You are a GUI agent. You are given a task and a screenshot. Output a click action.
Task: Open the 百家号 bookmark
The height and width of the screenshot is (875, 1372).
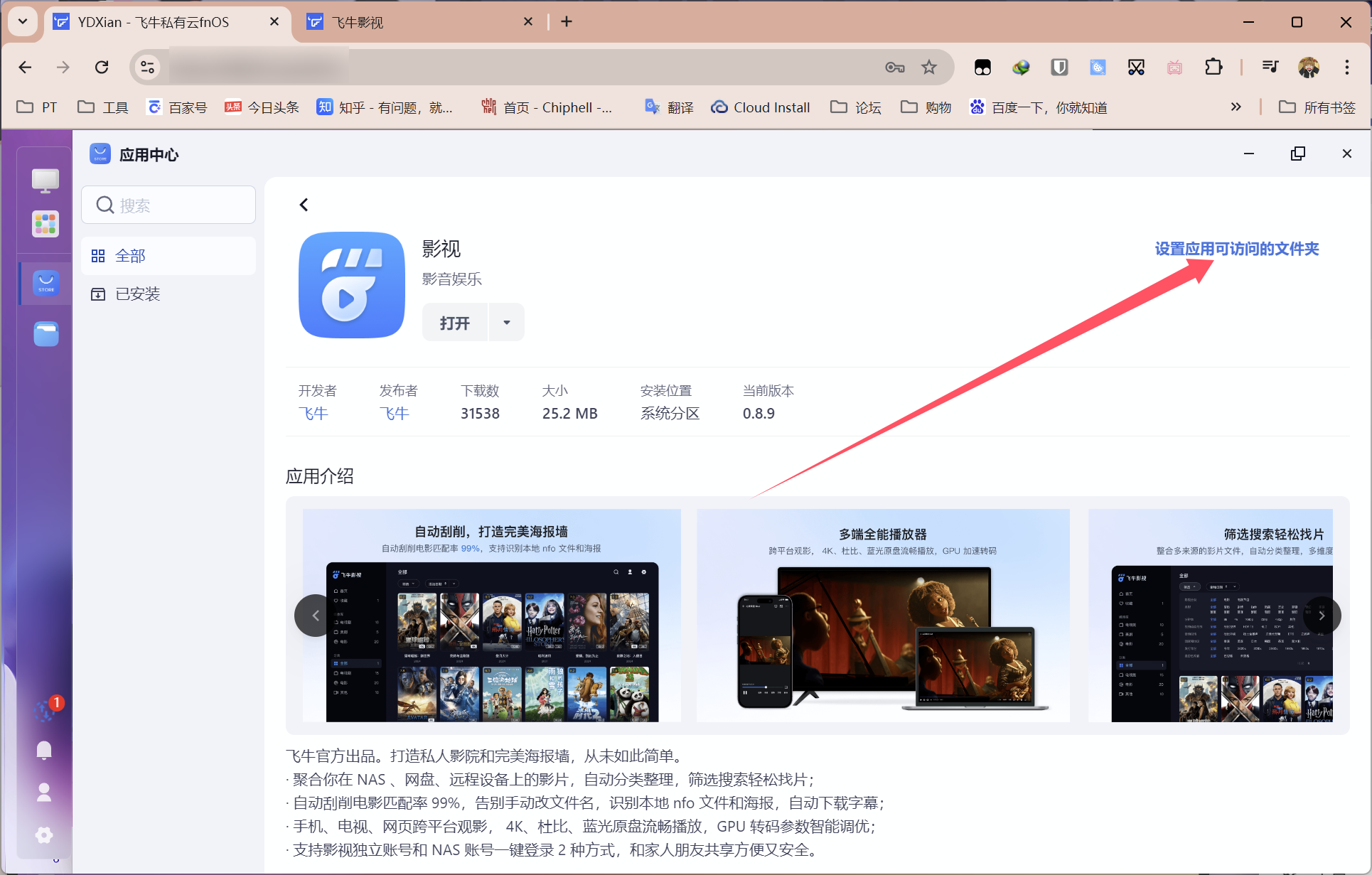[177, 107]
